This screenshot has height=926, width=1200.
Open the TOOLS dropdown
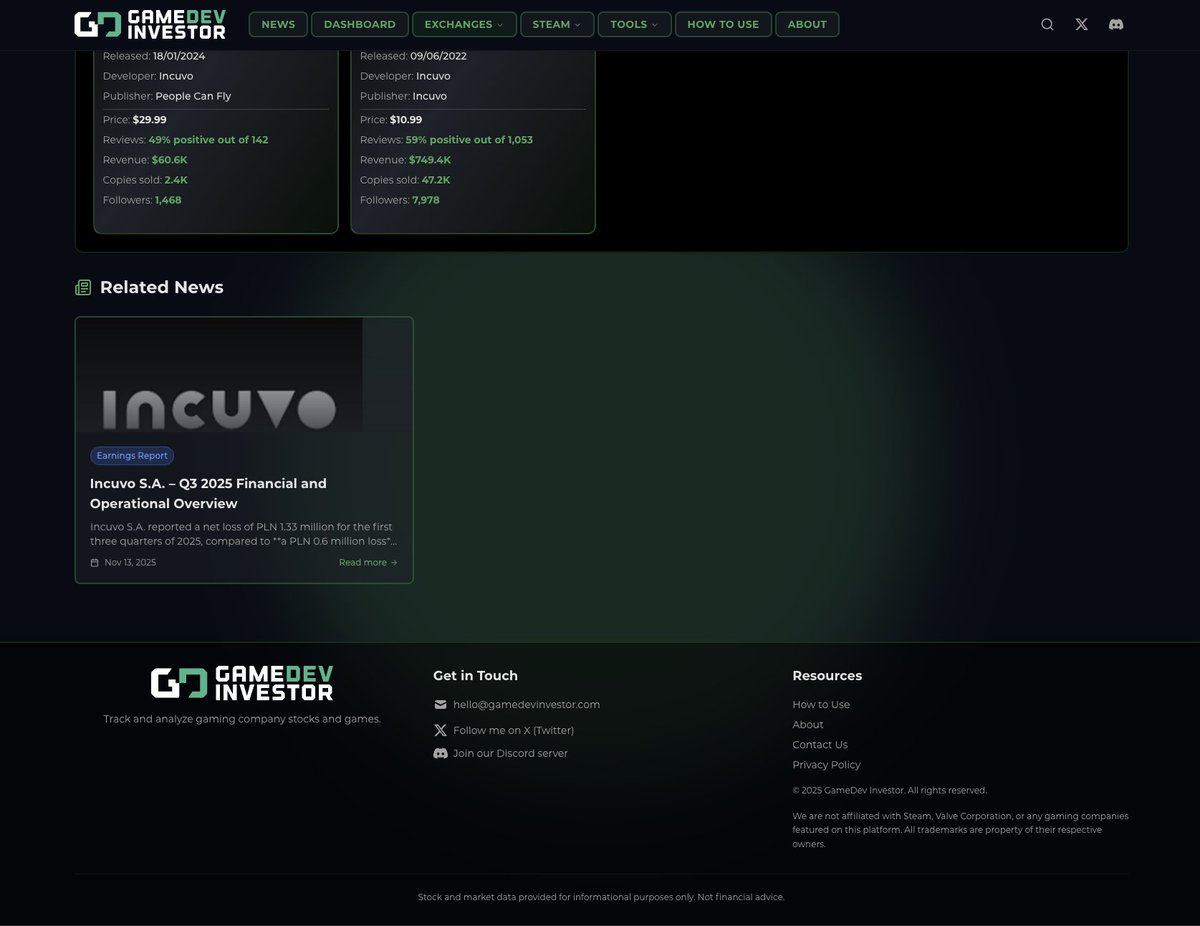point(634,24)
